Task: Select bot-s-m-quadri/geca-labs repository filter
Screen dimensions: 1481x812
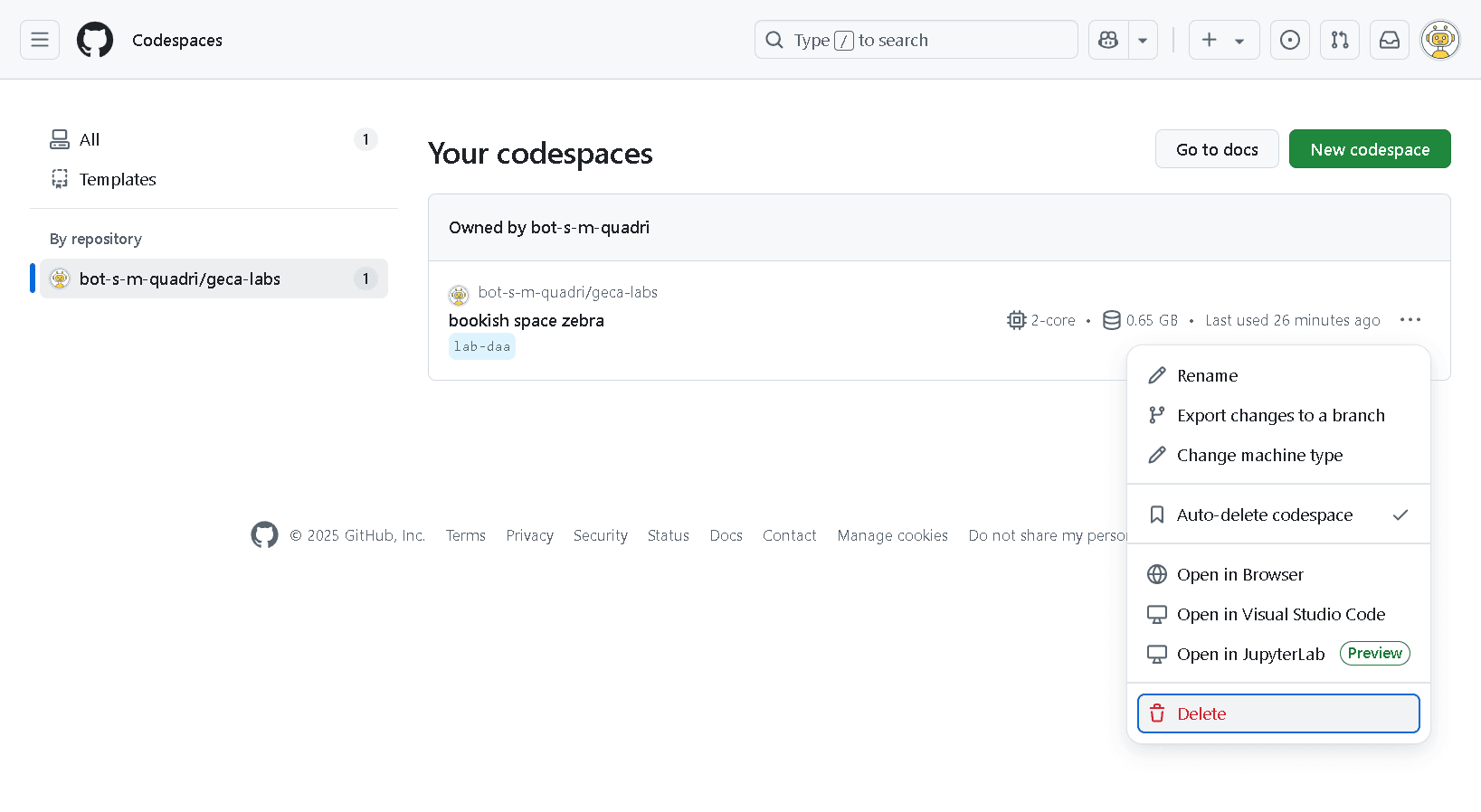Action: (x=214, y=279)
